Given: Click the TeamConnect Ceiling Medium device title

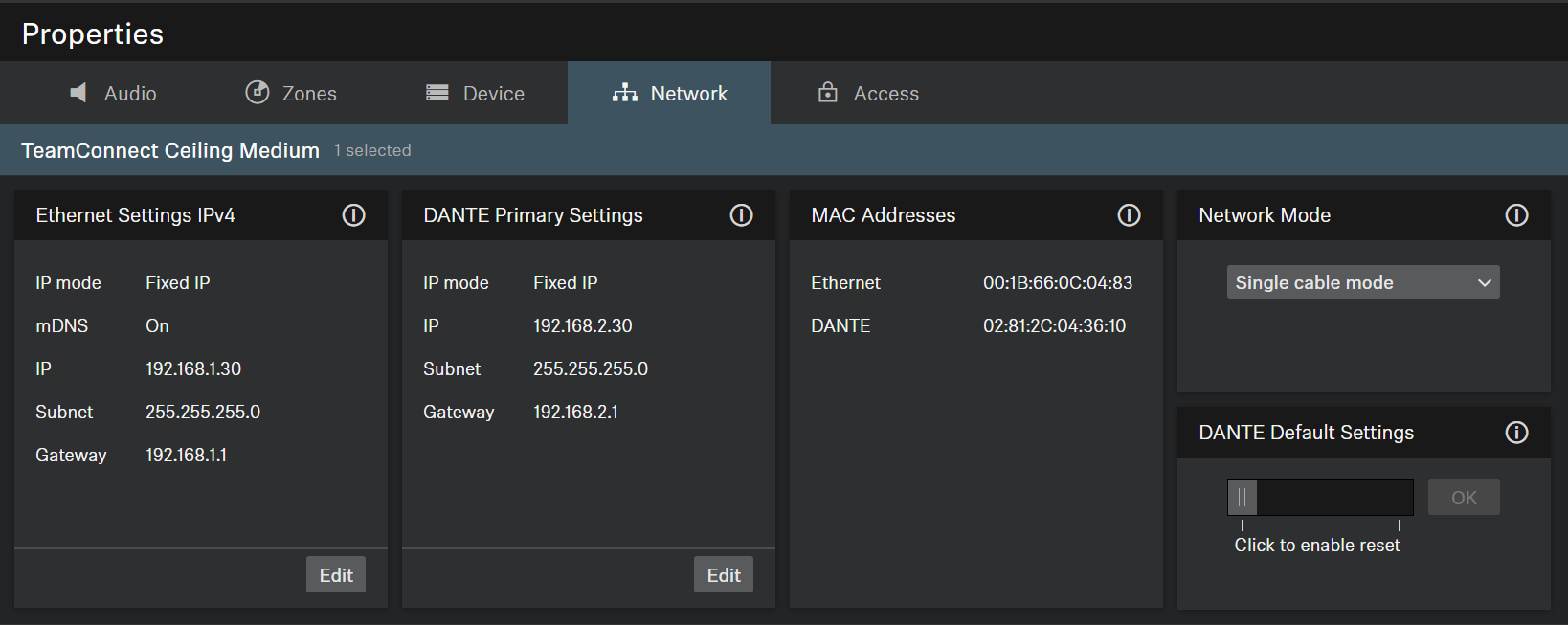Looking at the screenshot, I should [170, 150].
